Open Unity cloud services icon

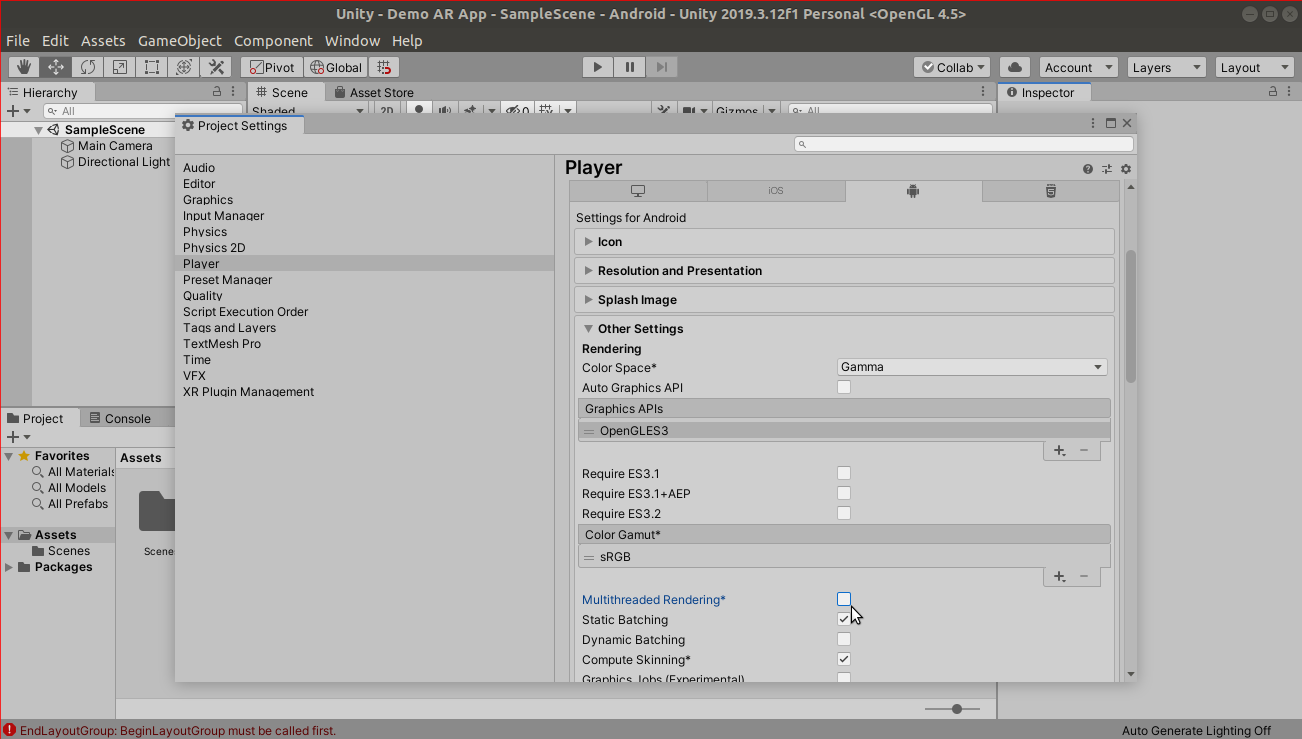[1015, 67]
